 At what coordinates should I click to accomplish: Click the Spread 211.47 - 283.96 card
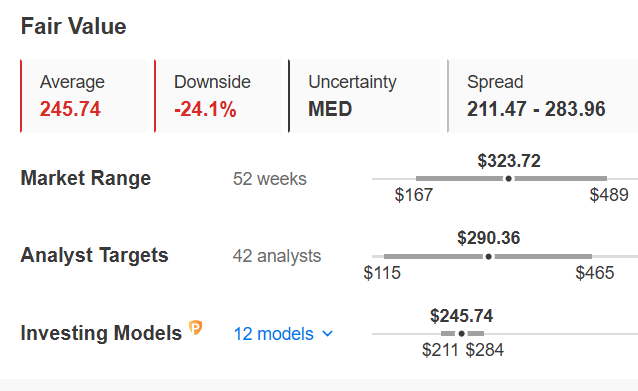point(542,96)
